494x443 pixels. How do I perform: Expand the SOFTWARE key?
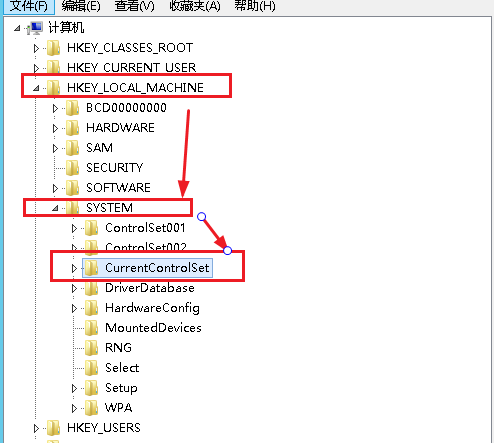(x=55, y=188)
